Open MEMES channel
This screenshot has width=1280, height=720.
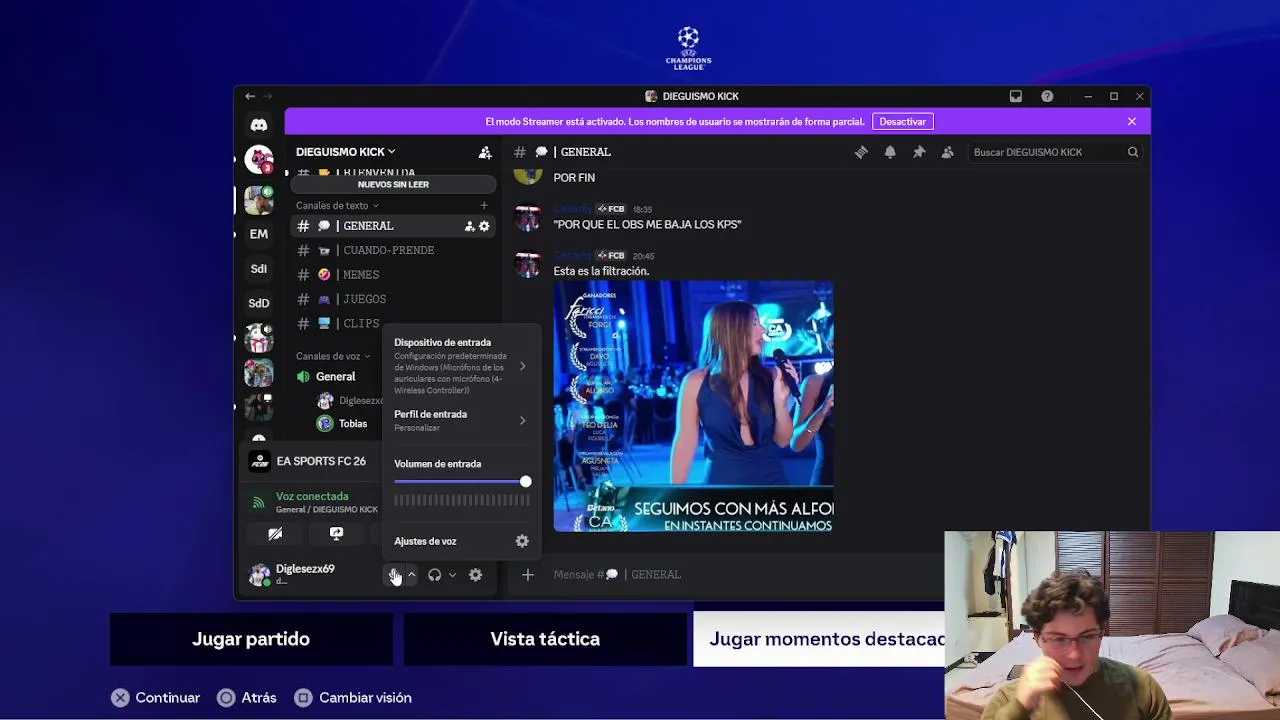click(x=394, y=275)
